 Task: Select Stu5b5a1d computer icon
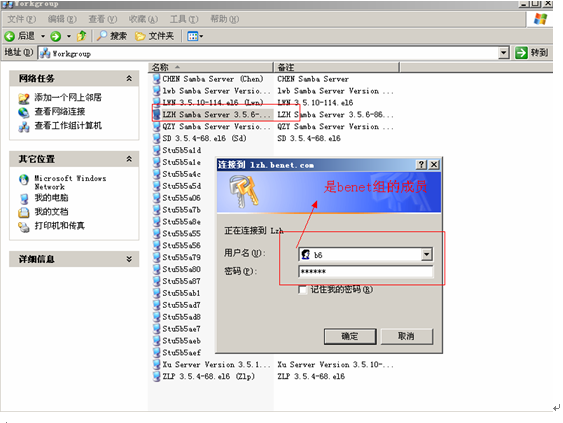157,150
